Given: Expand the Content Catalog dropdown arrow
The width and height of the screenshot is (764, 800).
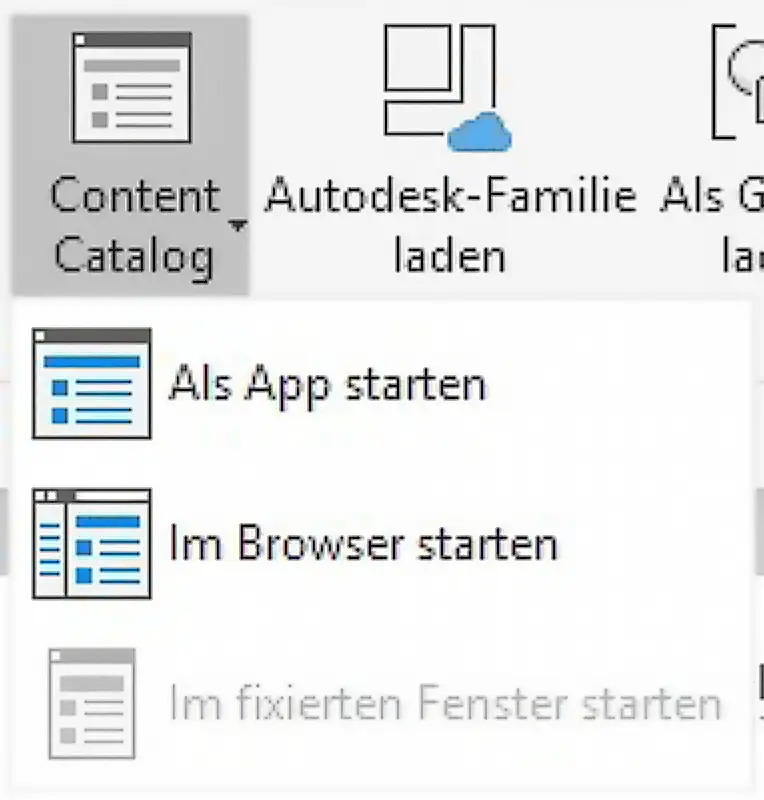Looking at the screenshot, I should [238, 225].
